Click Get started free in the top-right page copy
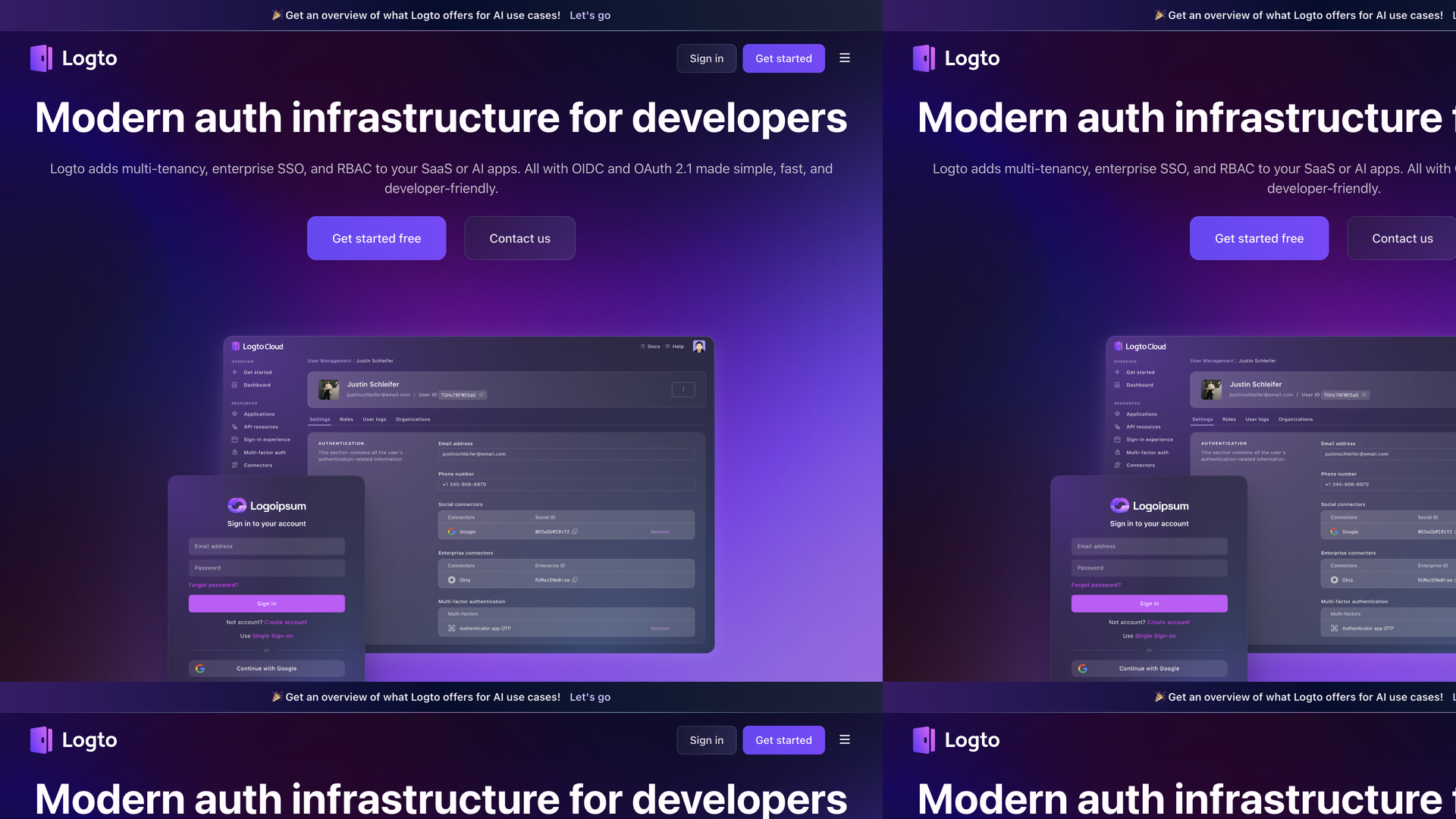This screenshot has height=819, width=1456. pos(1259,238)
